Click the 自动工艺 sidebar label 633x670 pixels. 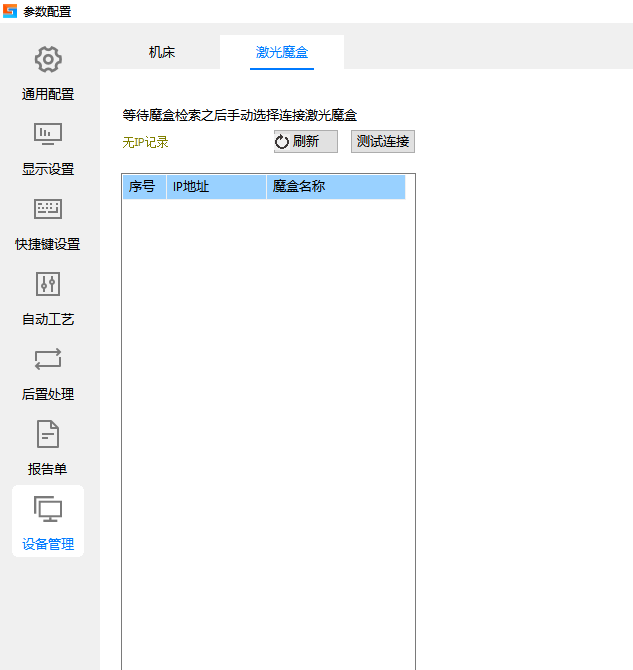click(48, 319)
